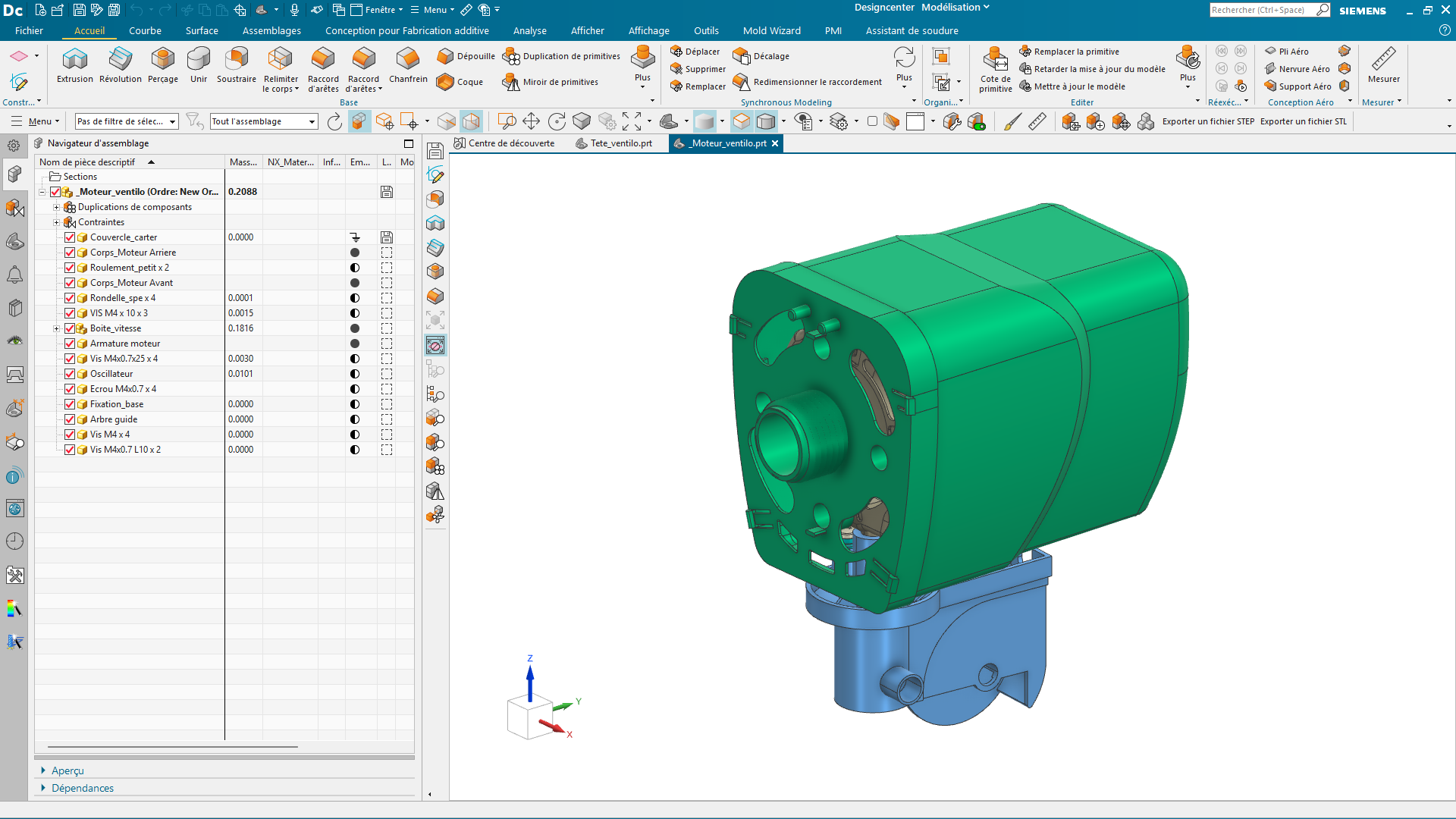Click Exporter un fichier STEP
The image size is (1456, 819).
(x=1208, y=121)
